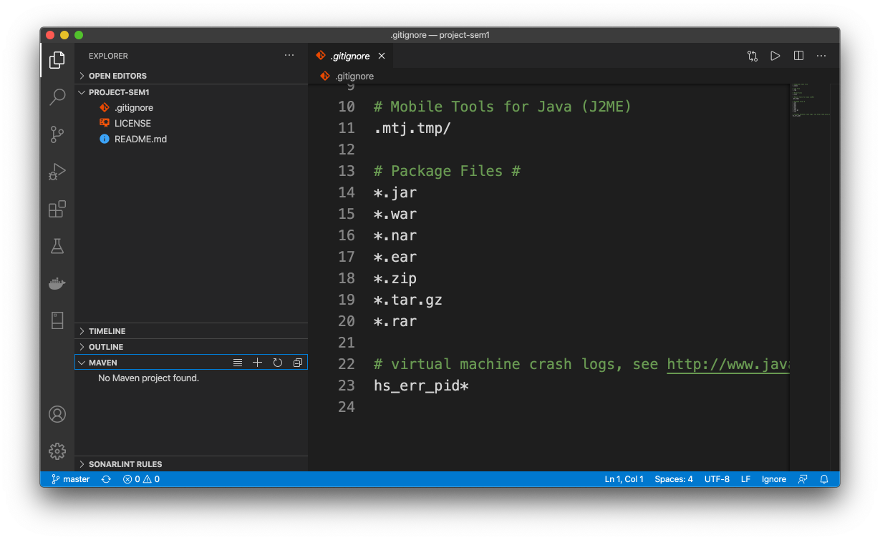Click the text *.tar.gz on line 19
The width and height of the screenshot is (880, 540).
point(408,300)
